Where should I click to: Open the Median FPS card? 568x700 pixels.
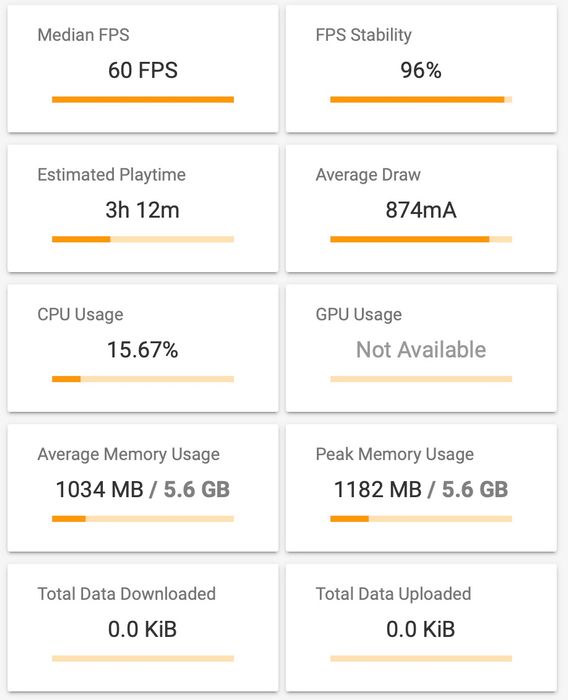(143, 69)
